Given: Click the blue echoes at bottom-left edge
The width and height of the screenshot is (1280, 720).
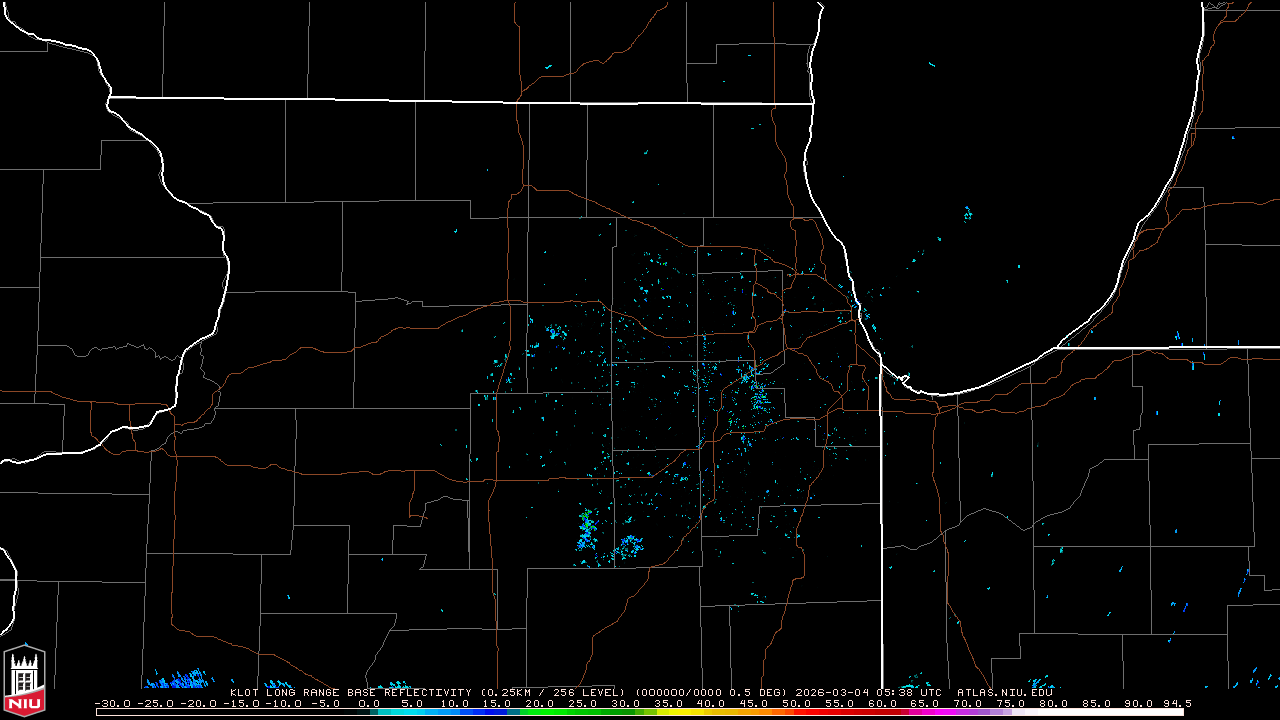Looking at the screenshot, I should click(176, 680).
